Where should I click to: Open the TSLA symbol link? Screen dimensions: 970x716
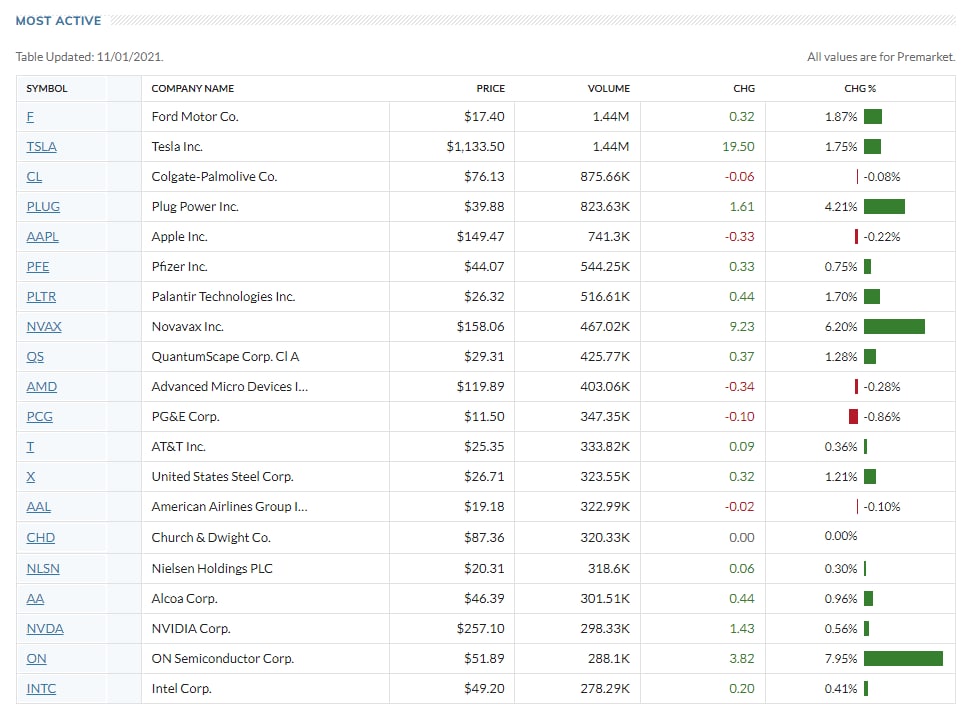tap(41, 147)
